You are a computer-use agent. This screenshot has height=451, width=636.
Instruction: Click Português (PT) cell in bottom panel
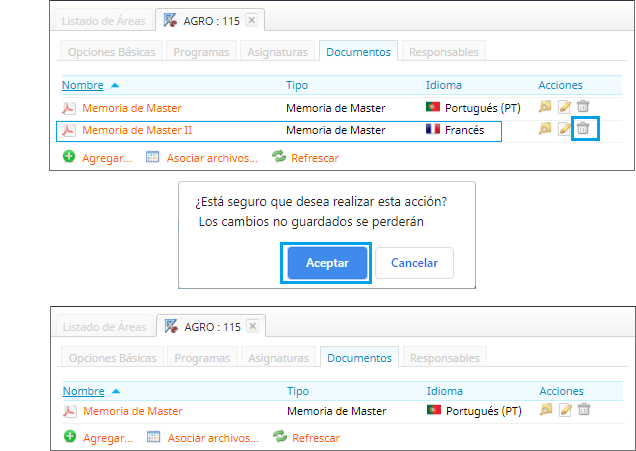pyautogui.click(x=483, y=411)
